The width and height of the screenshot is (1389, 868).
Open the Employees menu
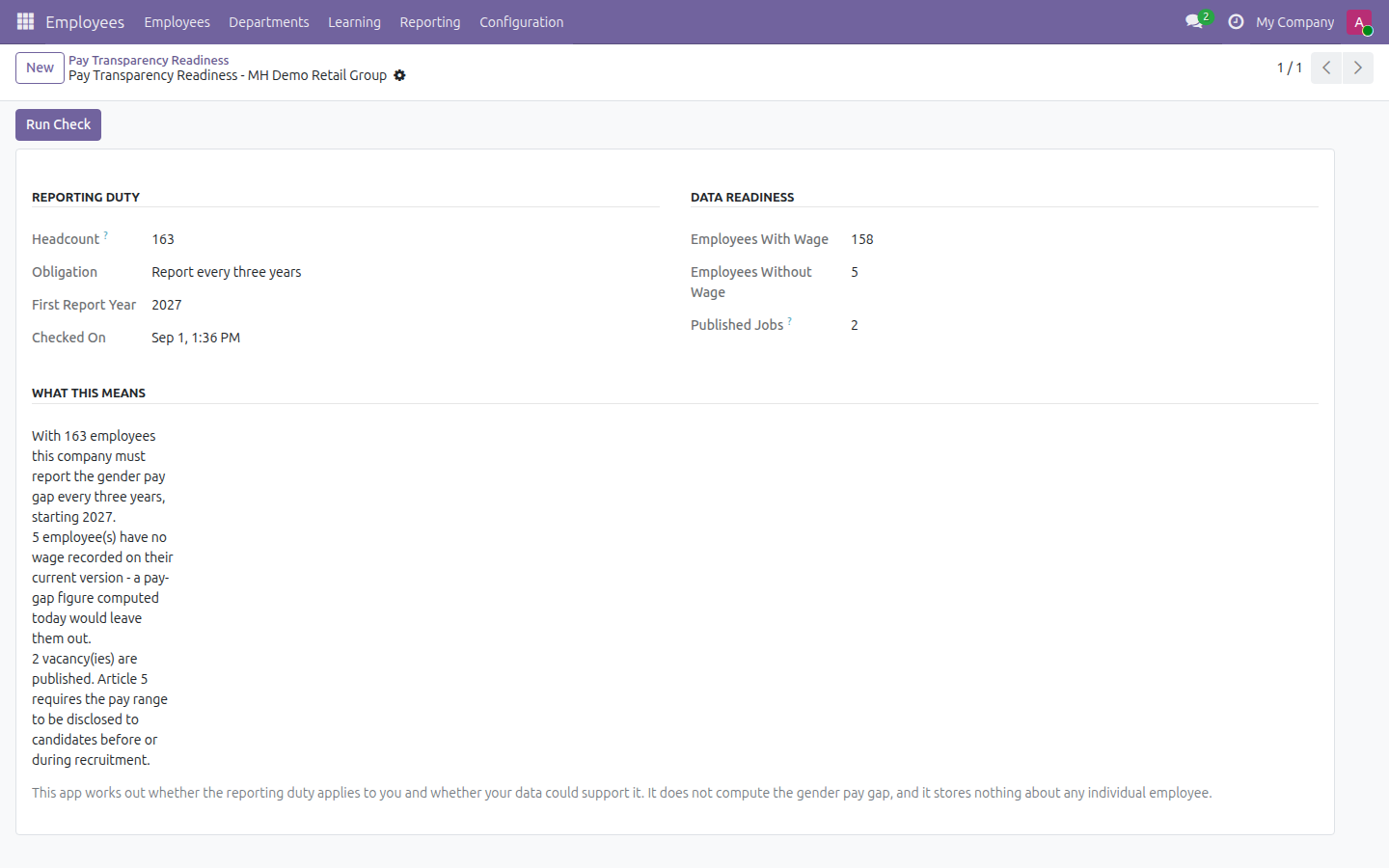click(x=177, y=22)
